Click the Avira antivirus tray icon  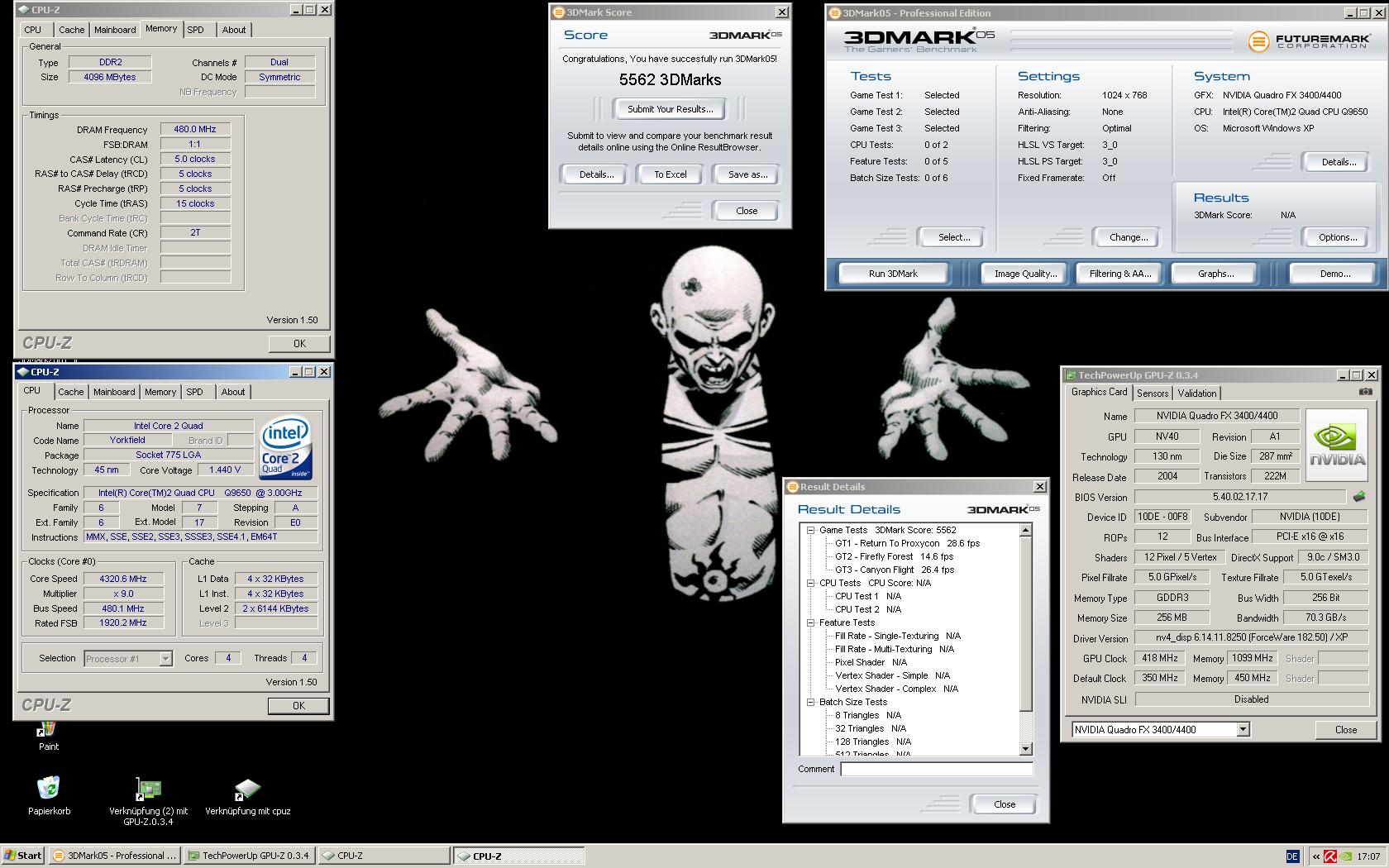pos(1330,856)
